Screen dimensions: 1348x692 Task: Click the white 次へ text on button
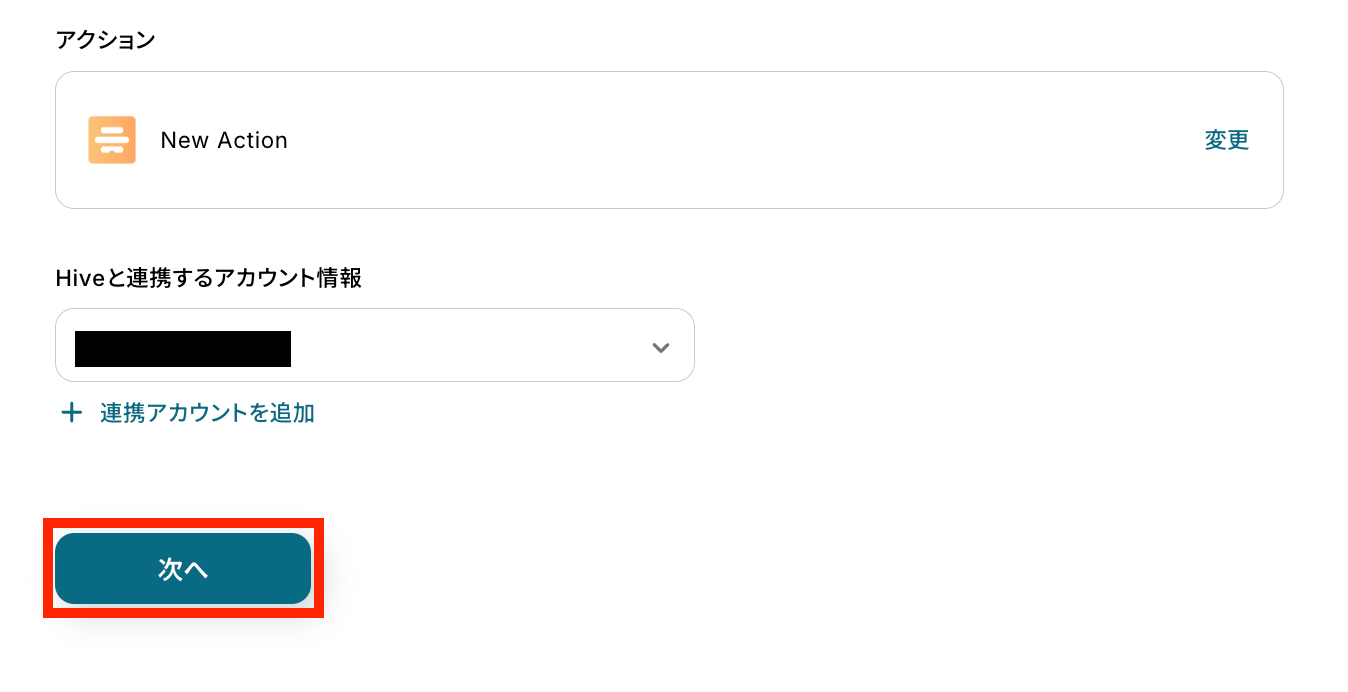(183, 569)
